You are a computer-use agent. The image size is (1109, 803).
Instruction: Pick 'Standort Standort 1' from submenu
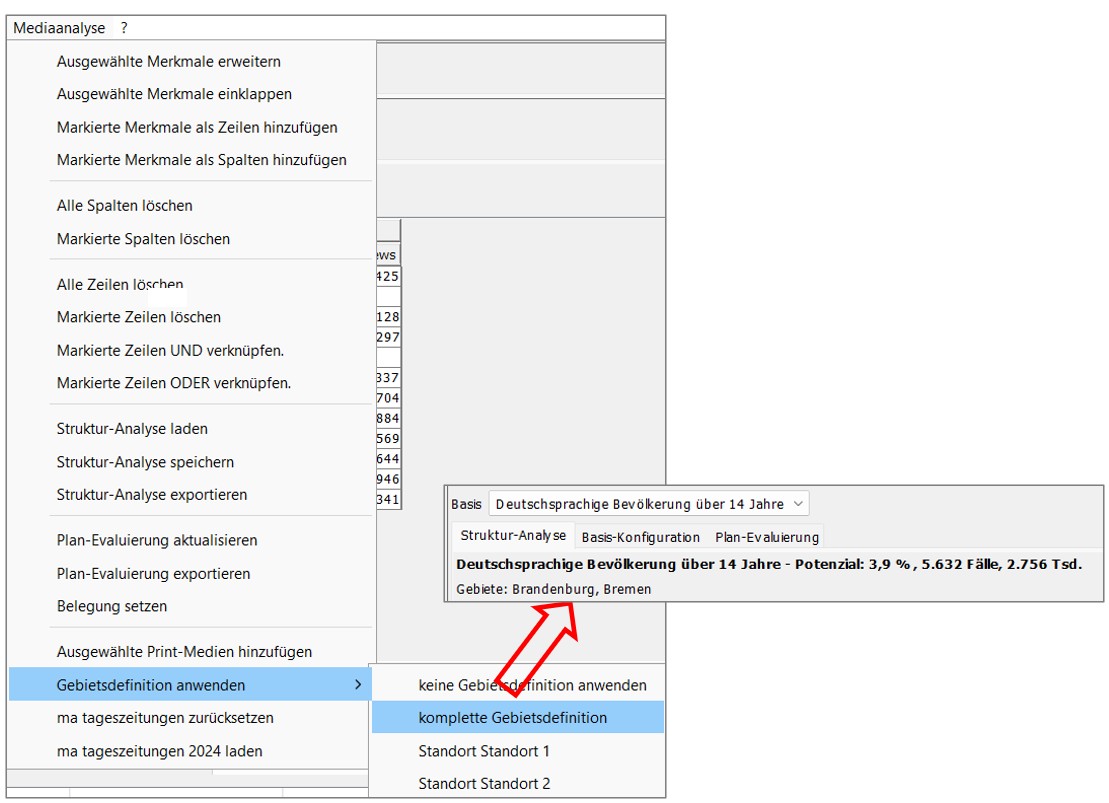pyautogui.click(x=484, y=751)
